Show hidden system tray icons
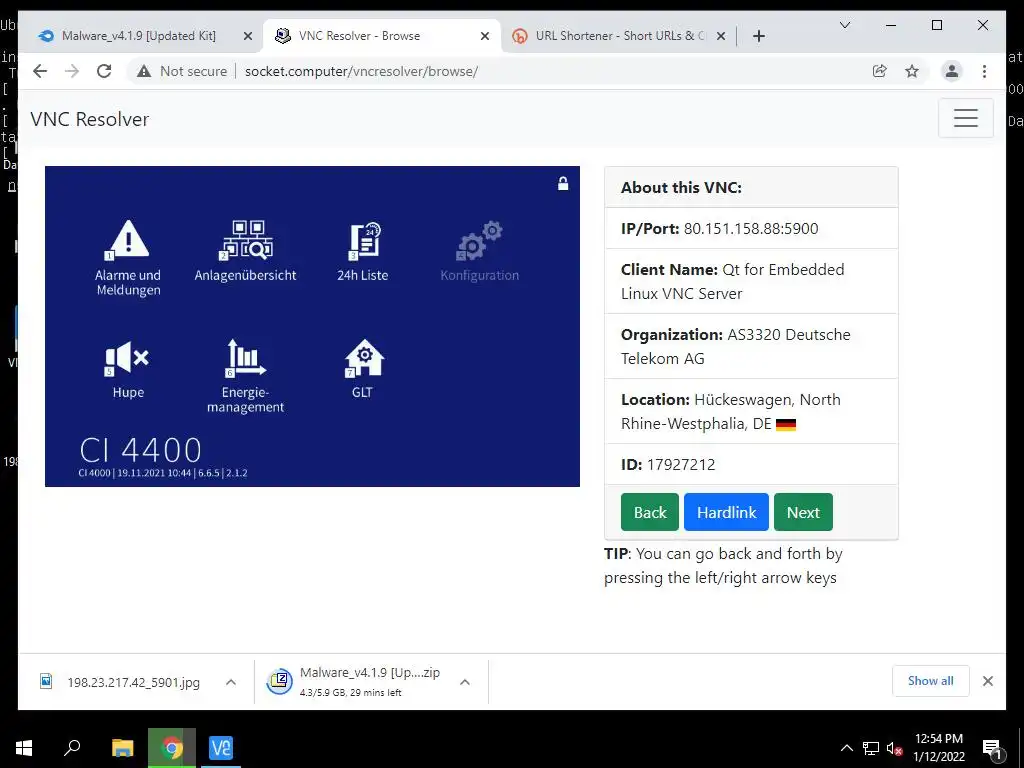The image size is (1024, 768). tap(846, 748)
